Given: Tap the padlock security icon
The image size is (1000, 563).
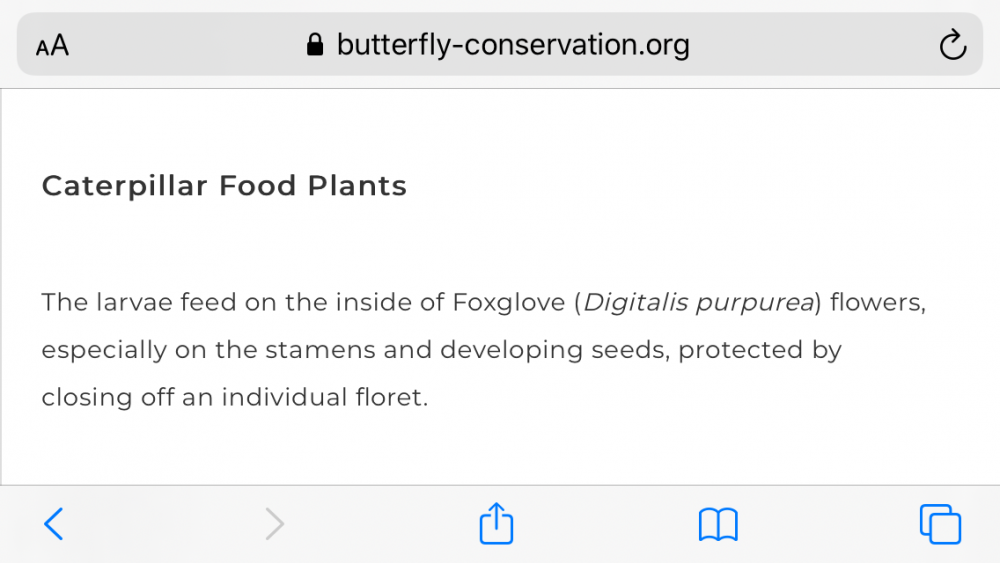Looking at the screenshot, I should coord(315,45).
